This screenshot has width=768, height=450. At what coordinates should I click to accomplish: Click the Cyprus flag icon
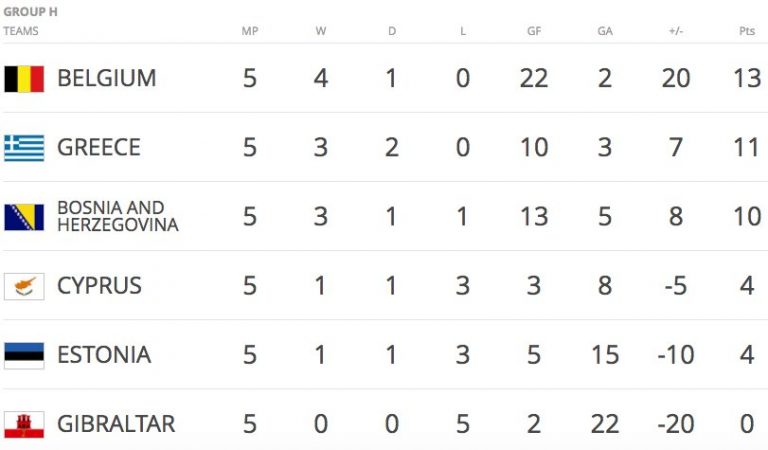pos(24,286)
